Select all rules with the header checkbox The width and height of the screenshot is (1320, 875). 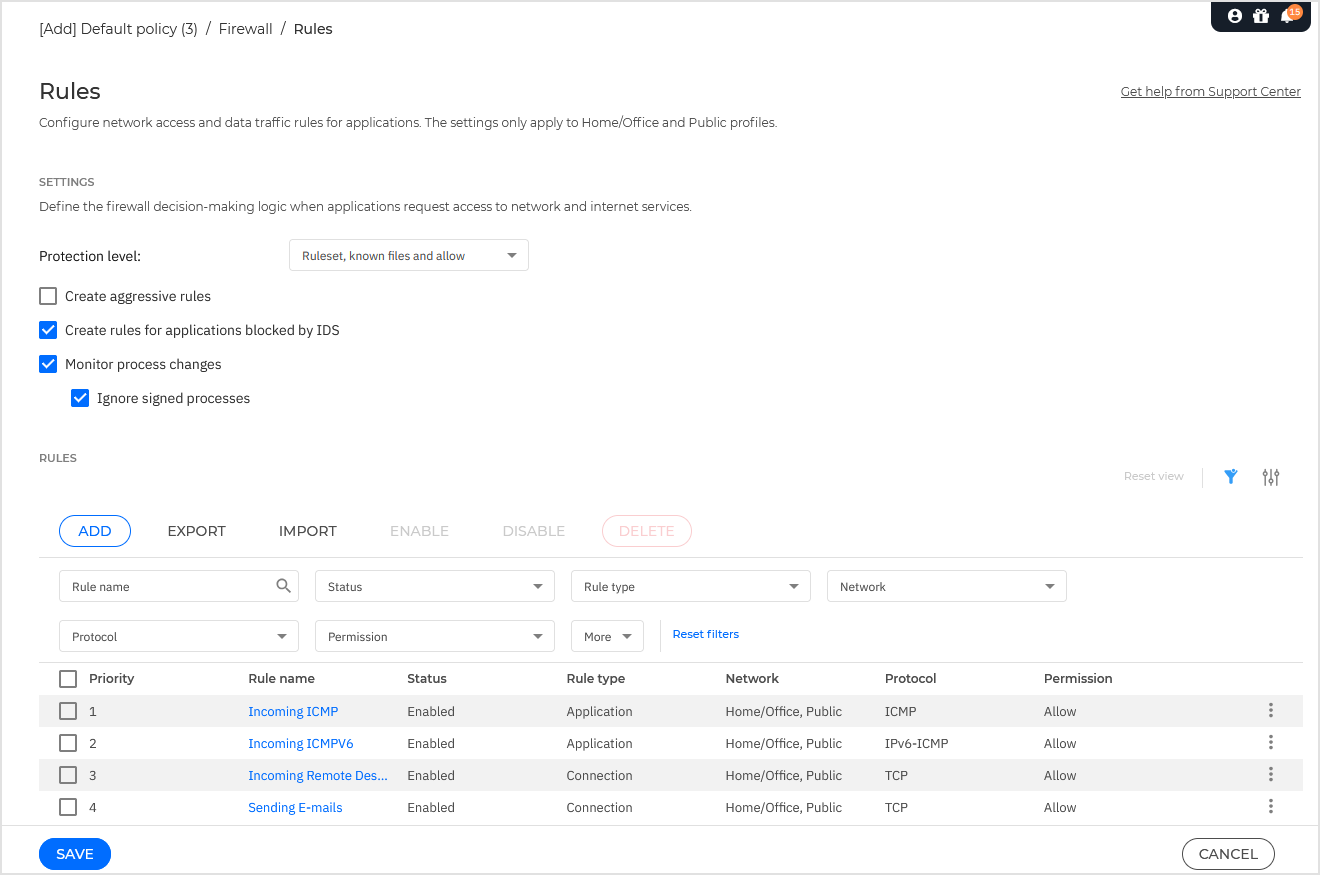click(x=68, y=679)
